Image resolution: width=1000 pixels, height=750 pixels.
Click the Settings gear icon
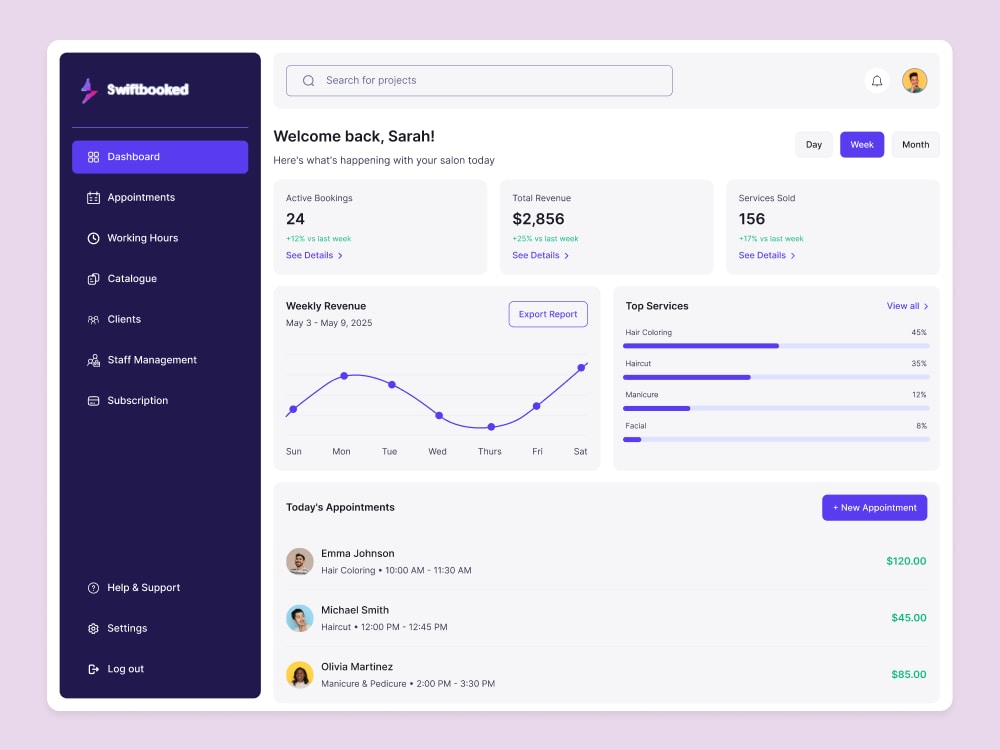pos(93,628)
